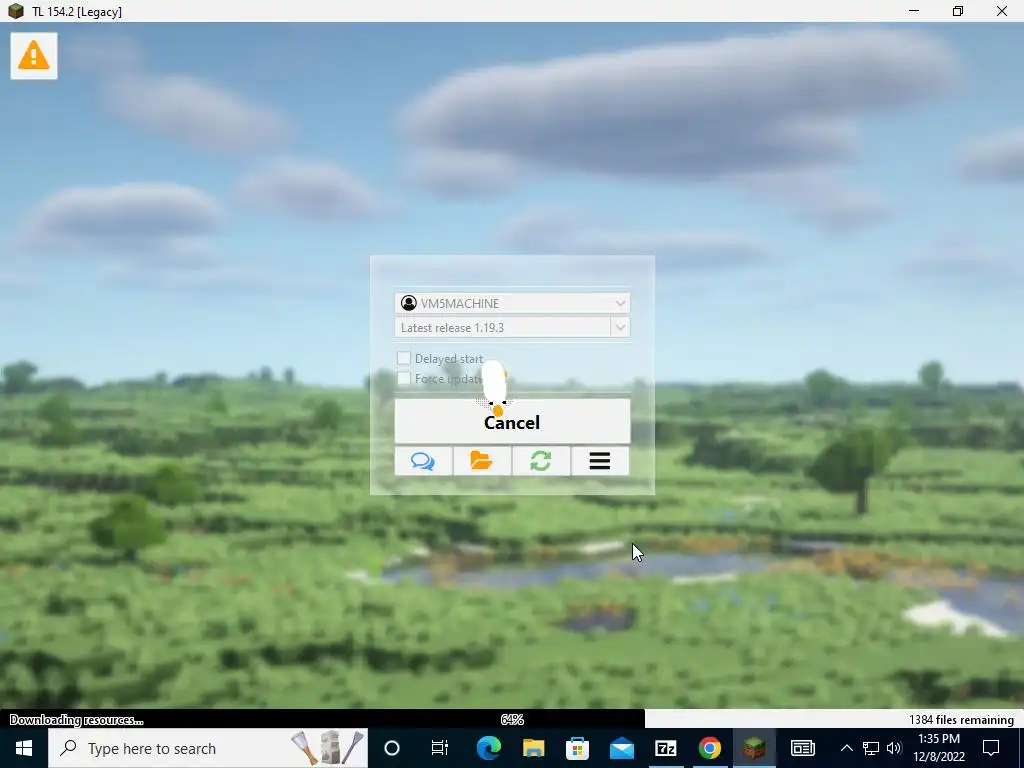Screen dimensions: 1024x768
Task: Launch Microsoft Edge from the taskbar
Action: click(488, 748)
